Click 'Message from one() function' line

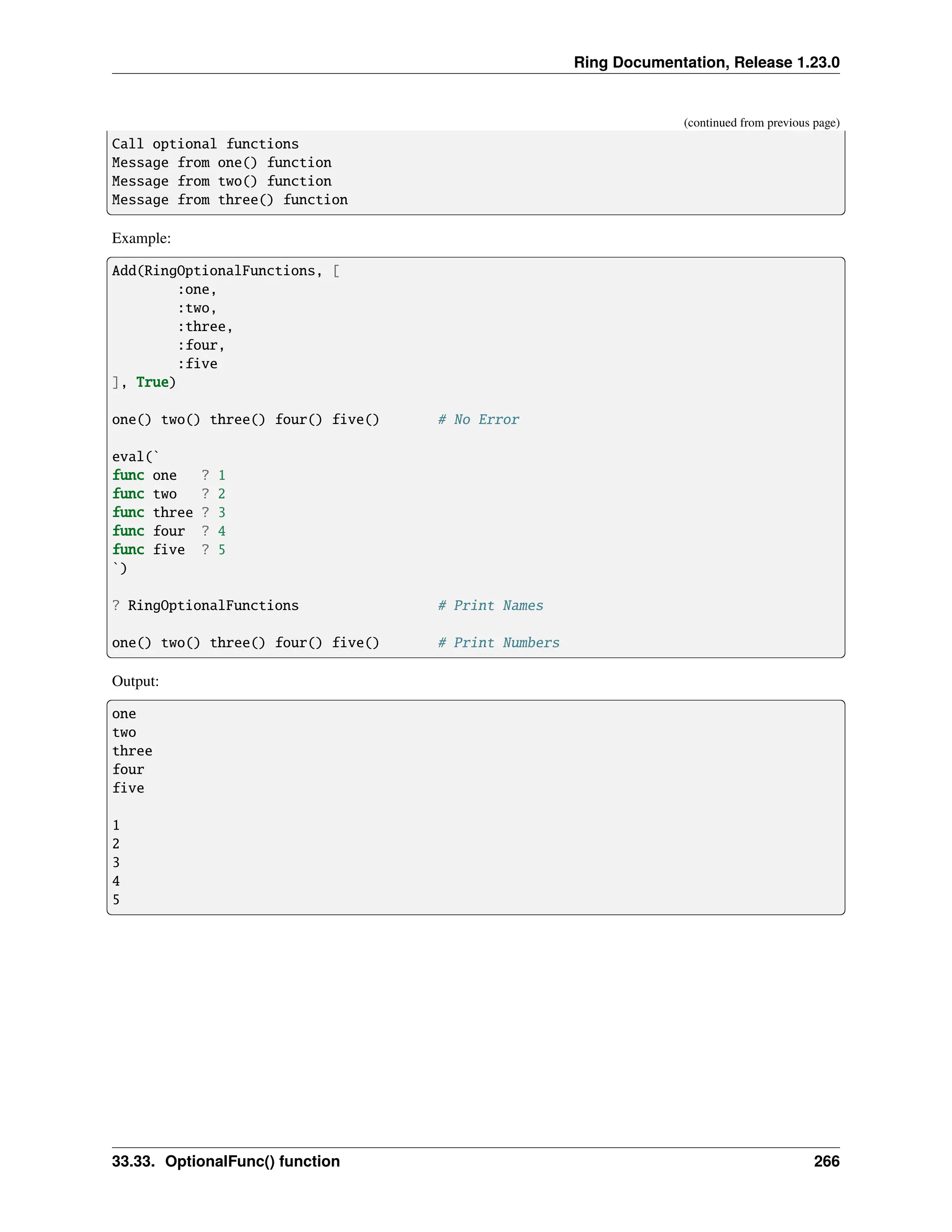point(222,162)
